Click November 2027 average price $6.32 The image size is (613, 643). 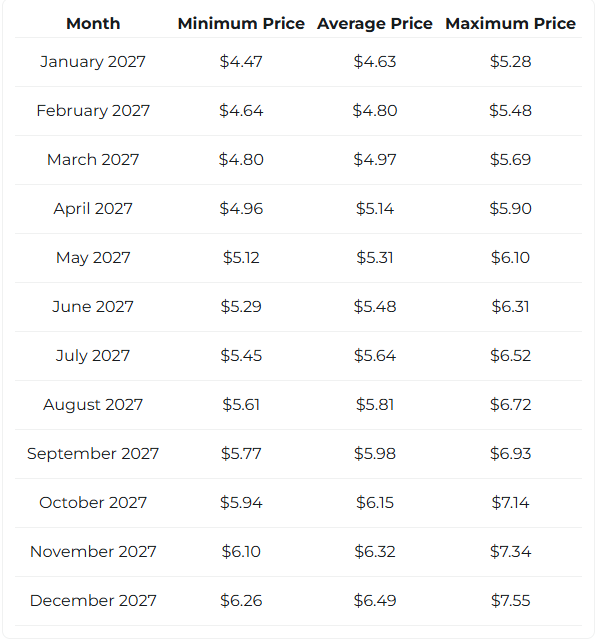(x=375, y=552)
